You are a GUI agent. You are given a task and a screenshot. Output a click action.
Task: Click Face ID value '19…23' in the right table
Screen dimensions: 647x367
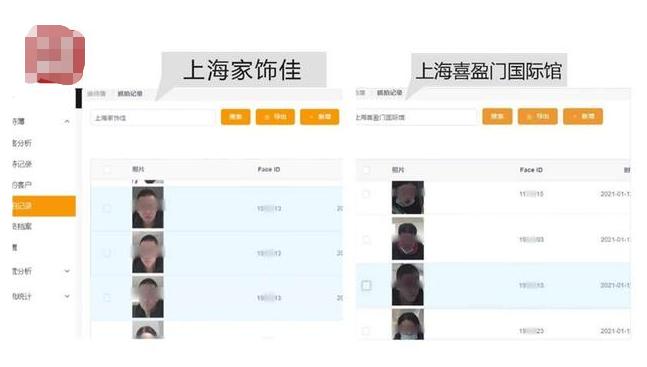pos(531,331)
